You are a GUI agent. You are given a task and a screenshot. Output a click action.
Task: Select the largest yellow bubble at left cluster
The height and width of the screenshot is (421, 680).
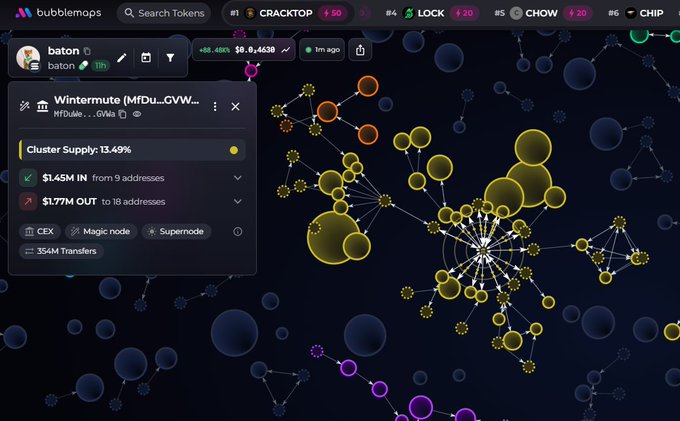pos(333,238)
